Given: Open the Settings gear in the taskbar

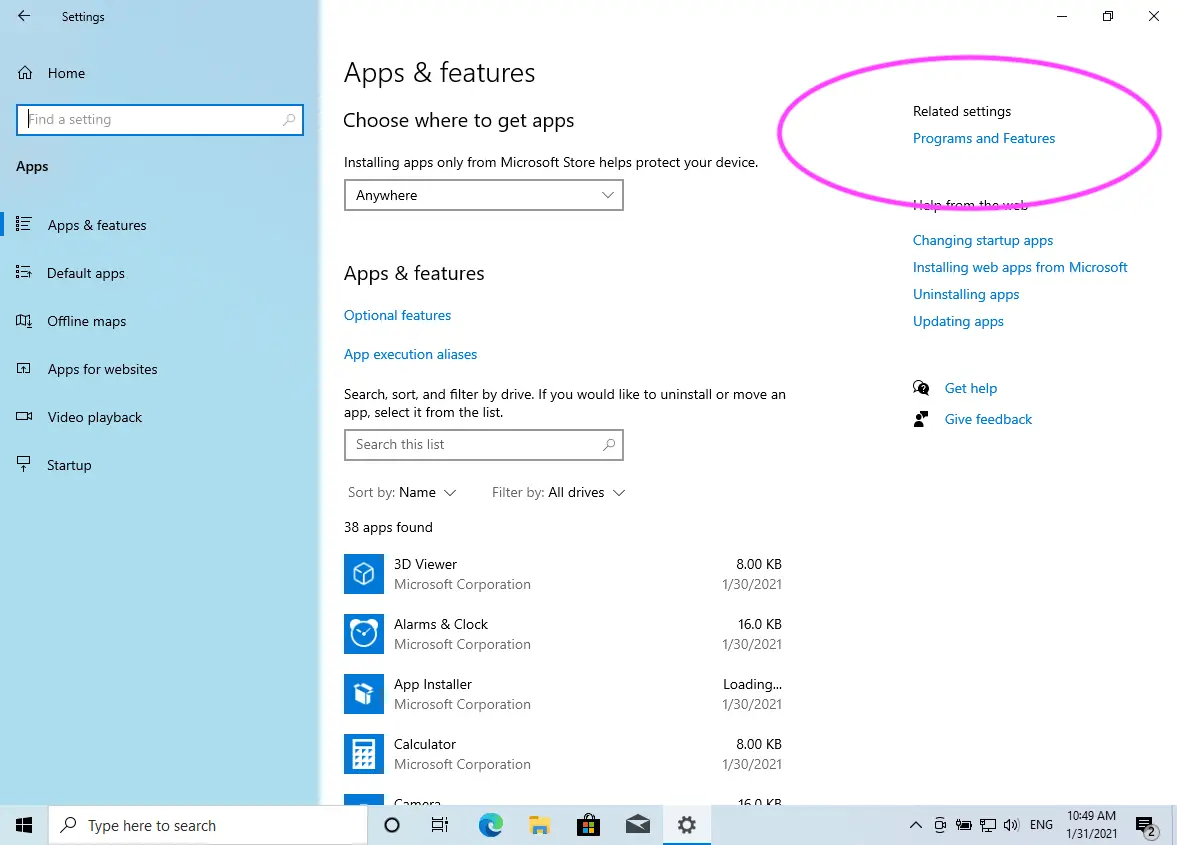Looking at the screenshot, I should [686, 825].
